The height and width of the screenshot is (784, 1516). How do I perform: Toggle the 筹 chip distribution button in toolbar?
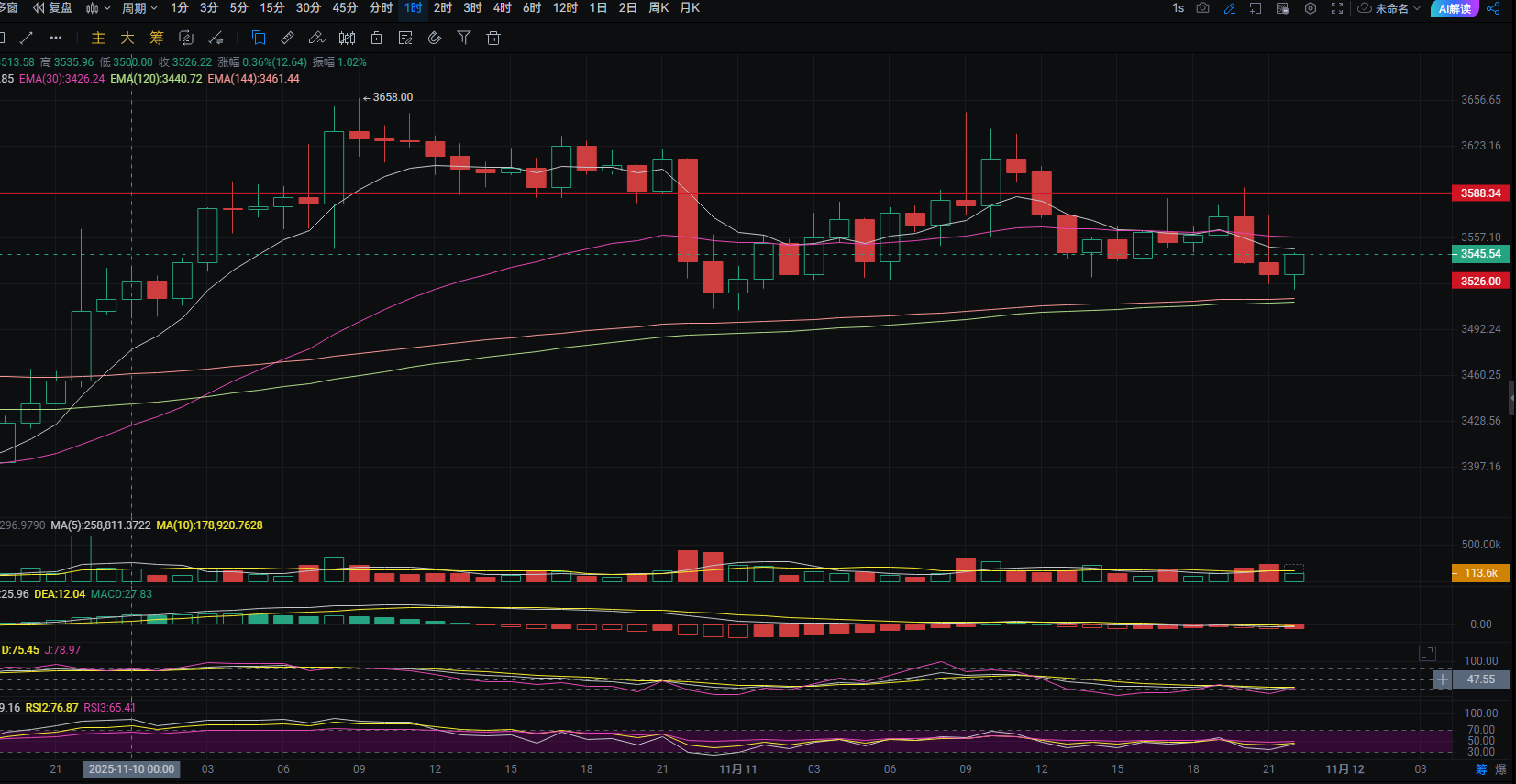point(157,38)
